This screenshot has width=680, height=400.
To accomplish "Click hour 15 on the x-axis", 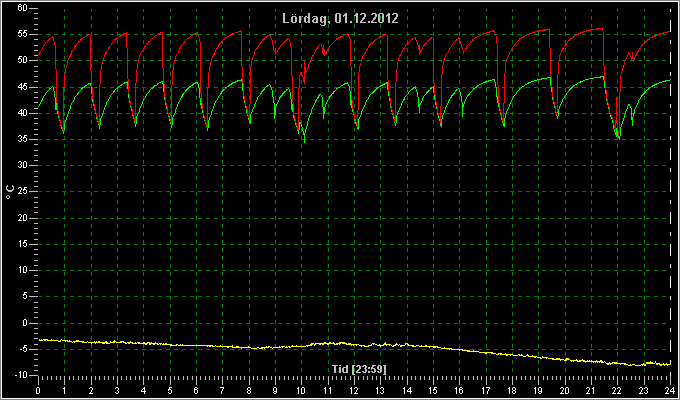I will click(433, 390).
